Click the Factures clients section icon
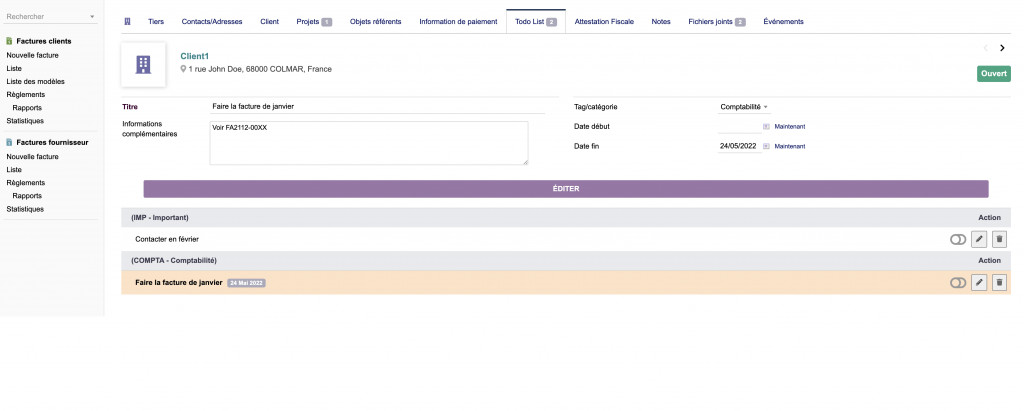This screenshot has height=411, width=1024. [x=9, y=41]
